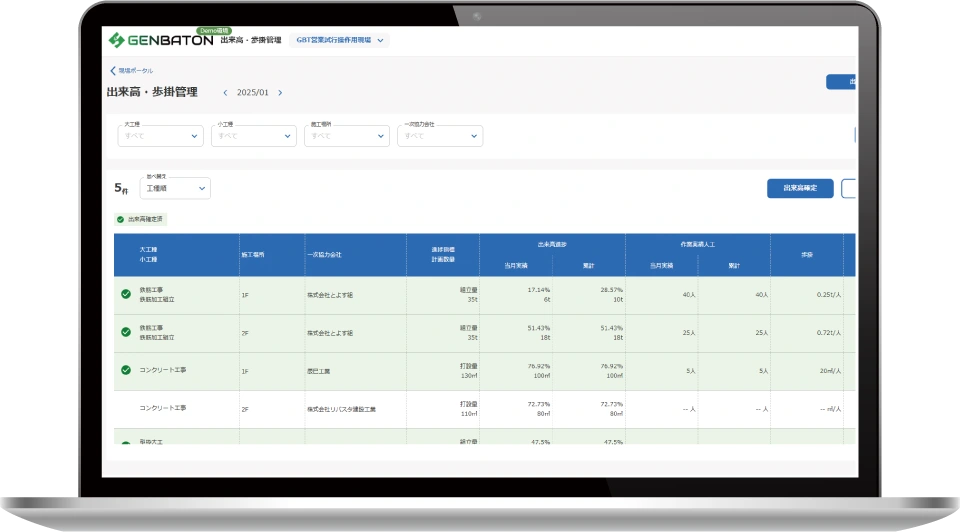Open the 工種順 sort order dropdown
Viewport: 960px width, 532px height.
pyautogui.click(x=175, y=189)
